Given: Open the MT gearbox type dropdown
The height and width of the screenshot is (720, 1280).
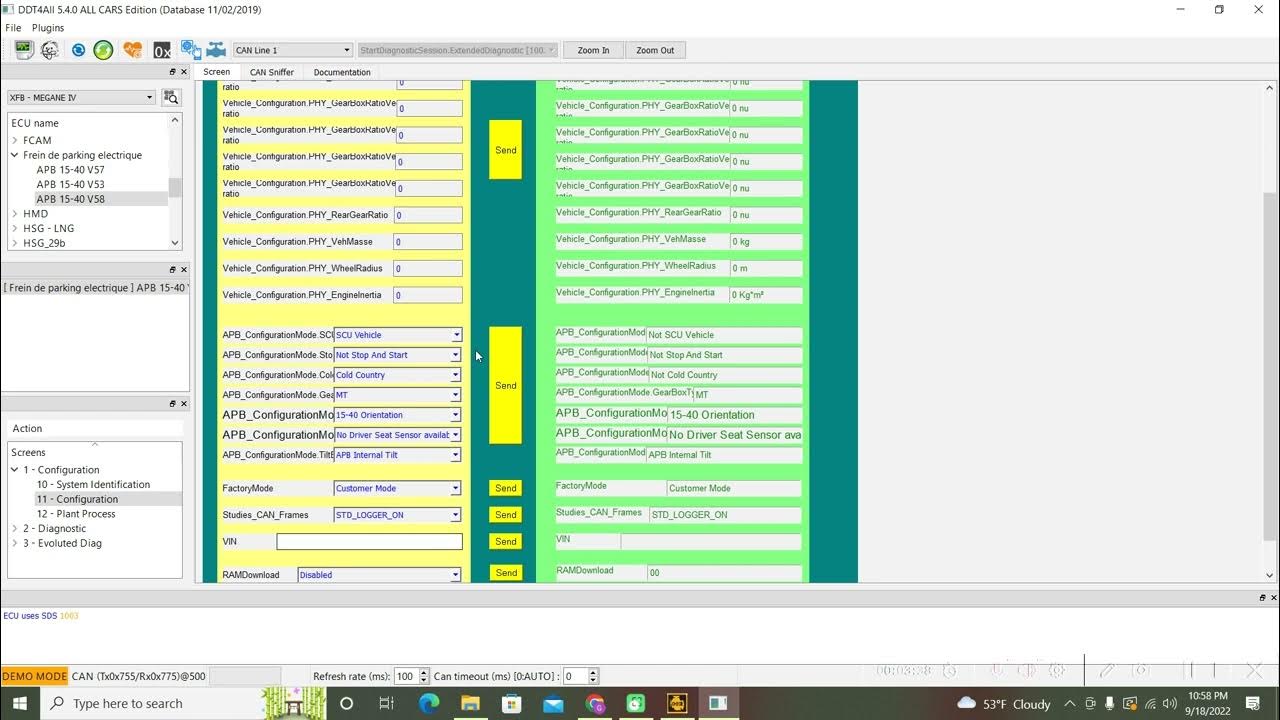Looking at the screenshot, I should click(397, 395).
